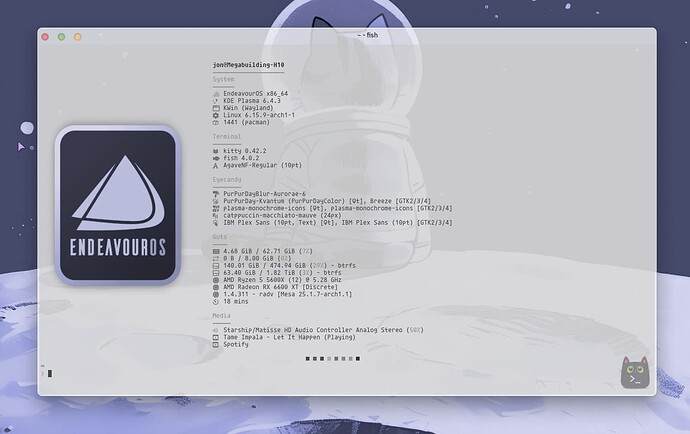Click the gear icon beside 'Linux 6.15.9-arch1-1'

pos(216,115)
